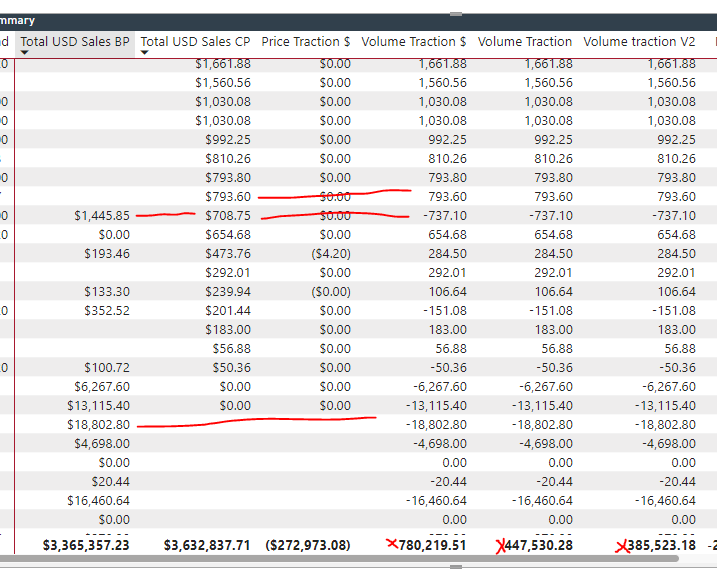Grab the top resize handle of the visual
Screen dimensions: 717x581
455,14
